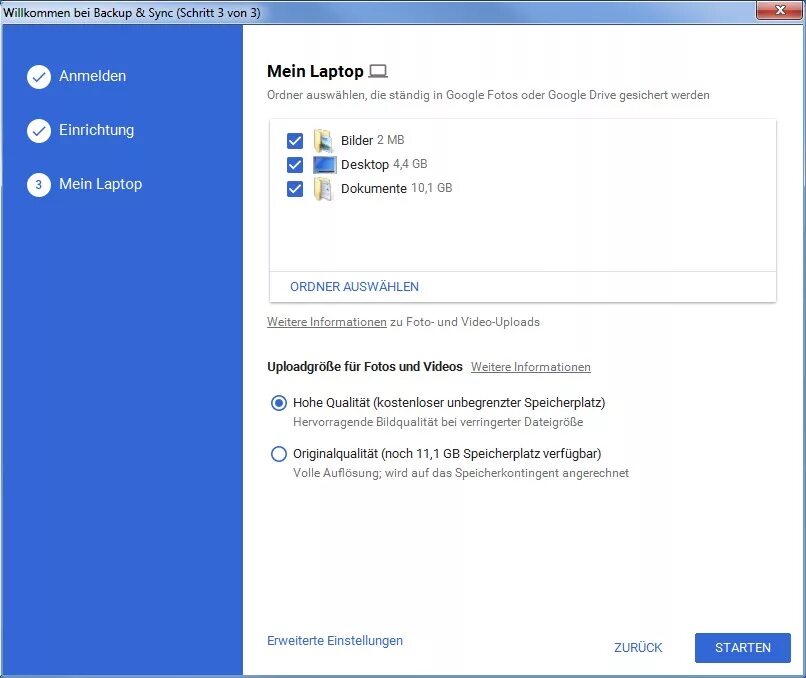Click the STARTEN button

click(743, 648)
